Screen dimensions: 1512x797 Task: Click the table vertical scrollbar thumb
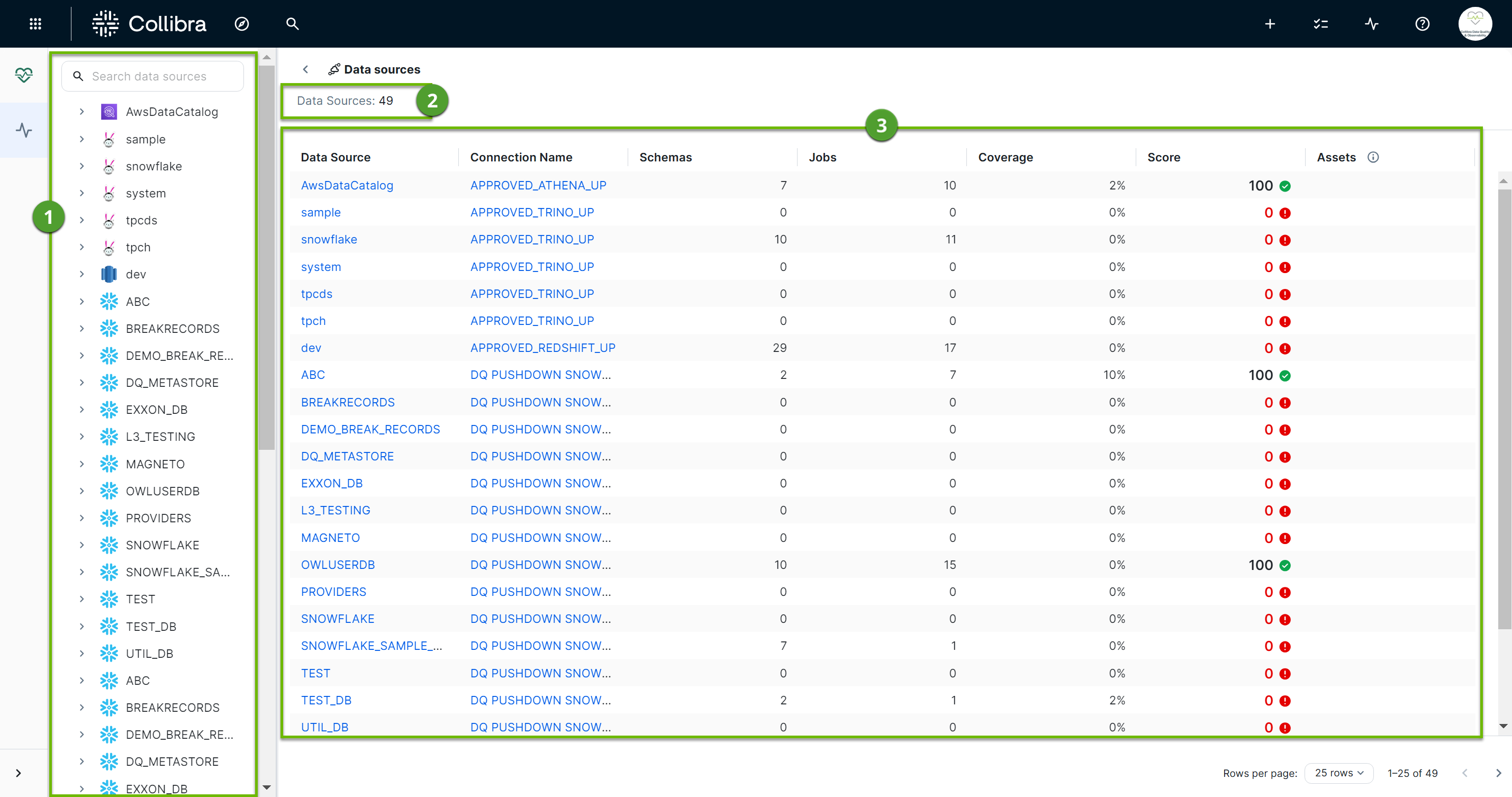pos(1504,408)
